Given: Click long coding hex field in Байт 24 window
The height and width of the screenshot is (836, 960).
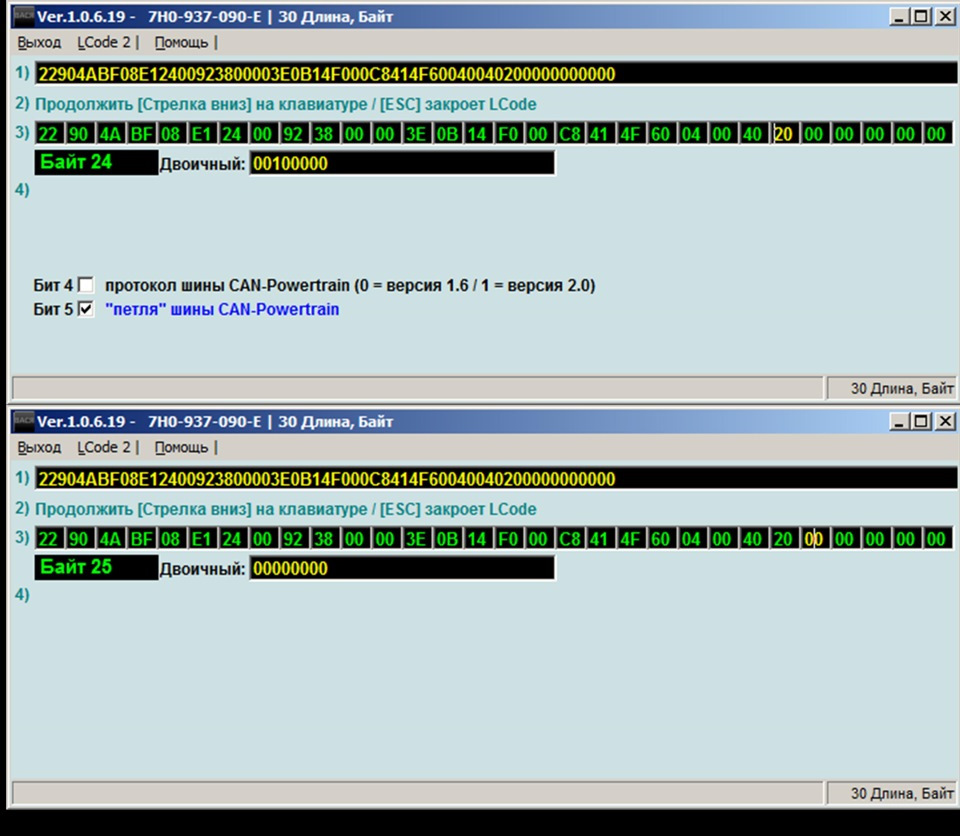Looking at the screenshot, I should point(496,74).
